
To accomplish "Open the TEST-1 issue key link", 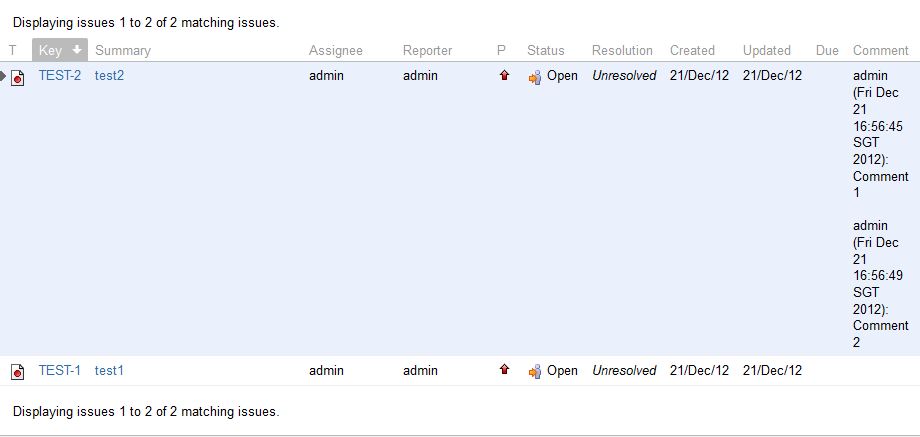I will (x=60, y=371).
